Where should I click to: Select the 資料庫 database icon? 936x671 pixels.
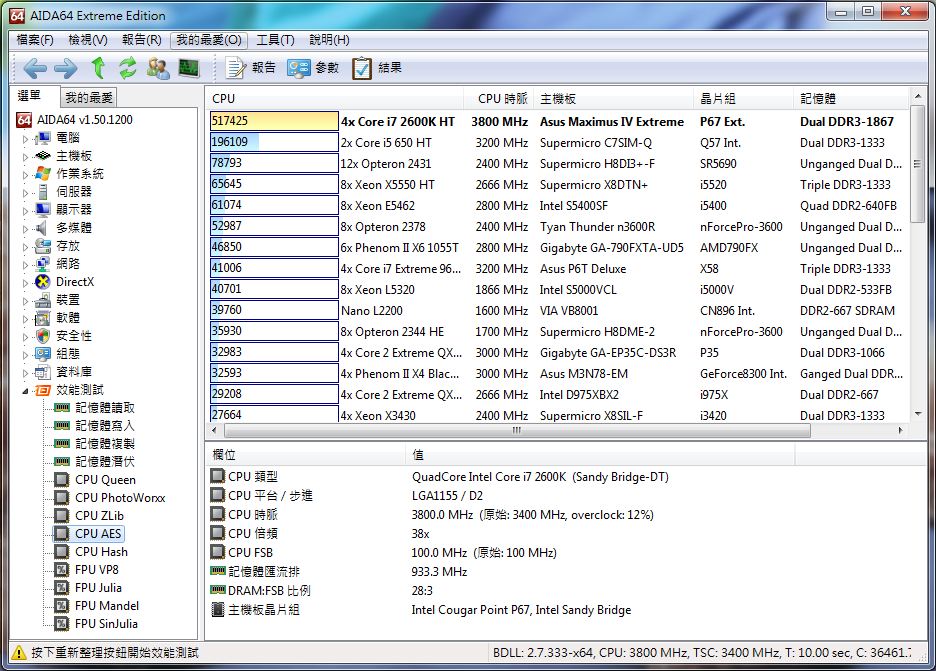(x=42, y=372)
